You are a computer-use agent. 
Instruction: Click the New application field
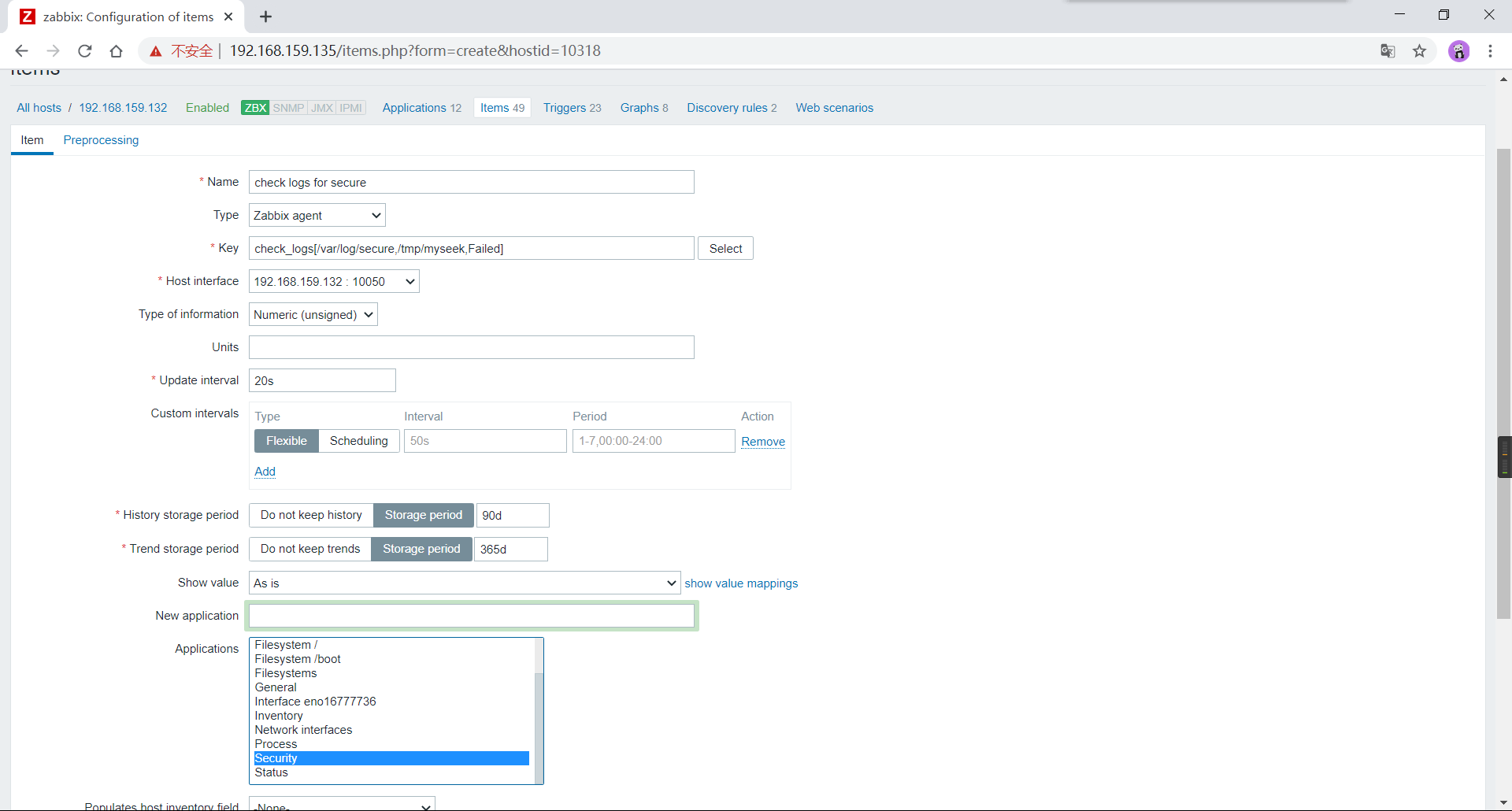pos(472,616)
